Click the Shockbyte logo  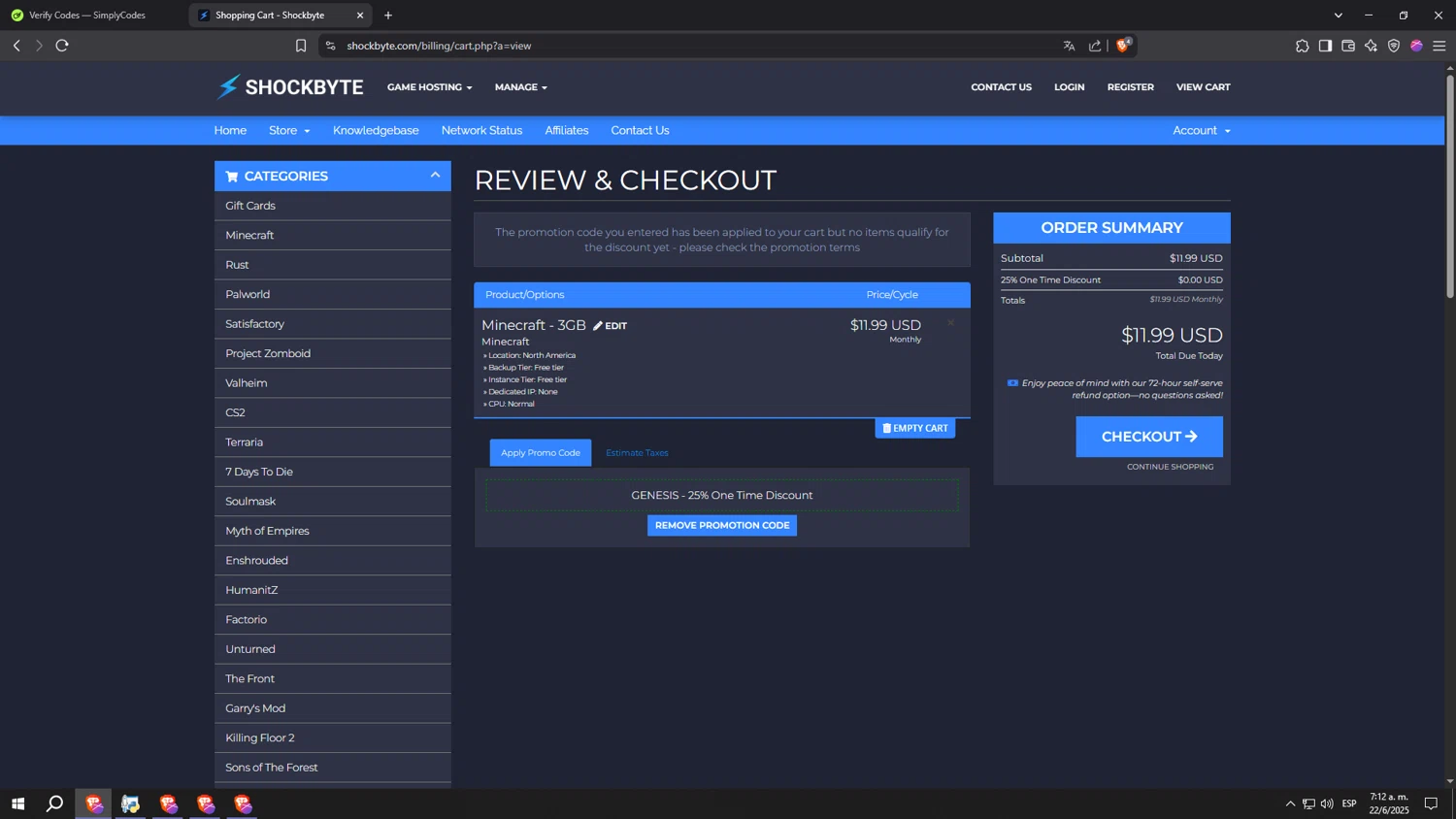click(x=289, y=87)
